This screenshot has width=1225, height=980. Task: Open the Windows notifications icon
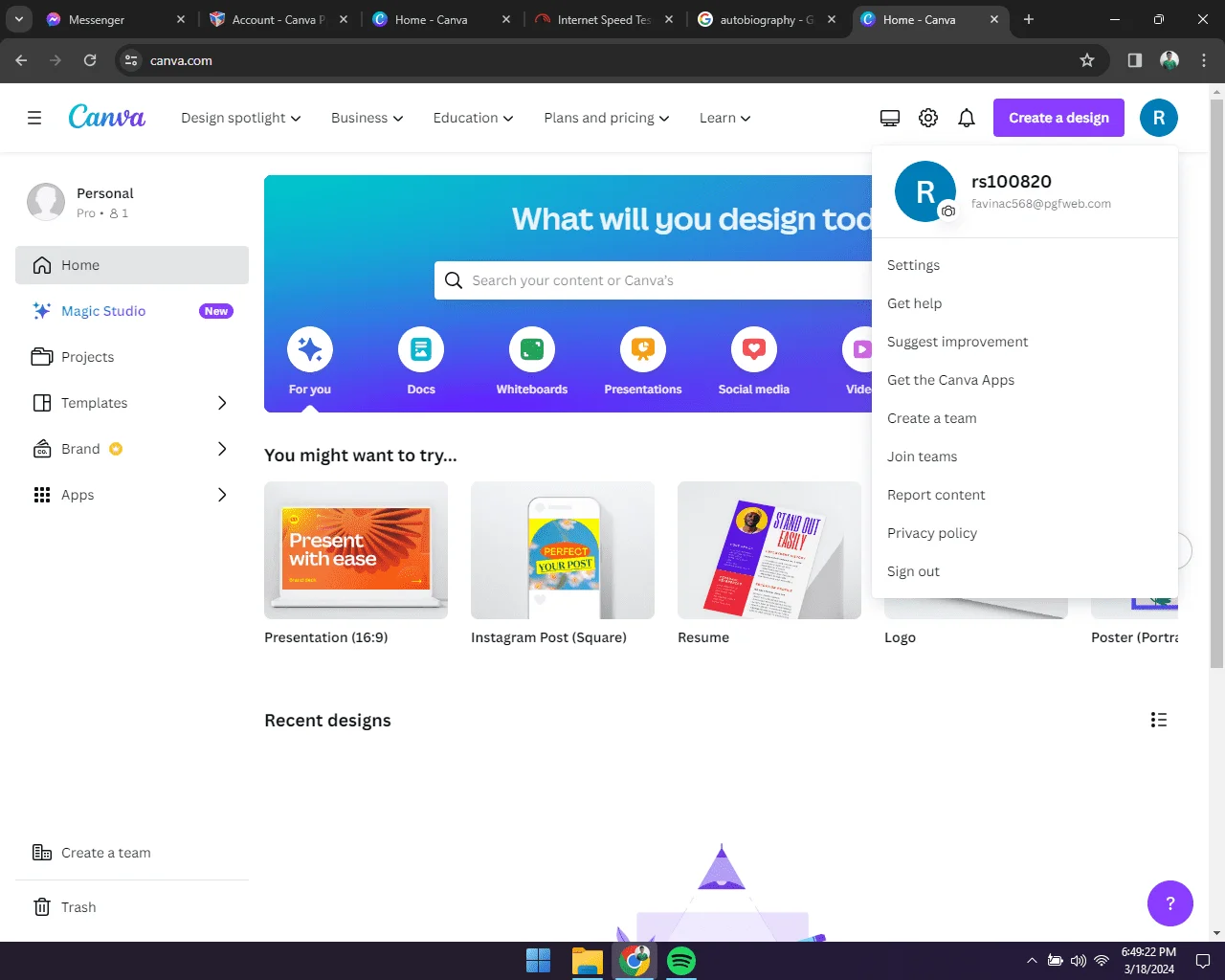pyautogui.click(x=1203, y=961)
